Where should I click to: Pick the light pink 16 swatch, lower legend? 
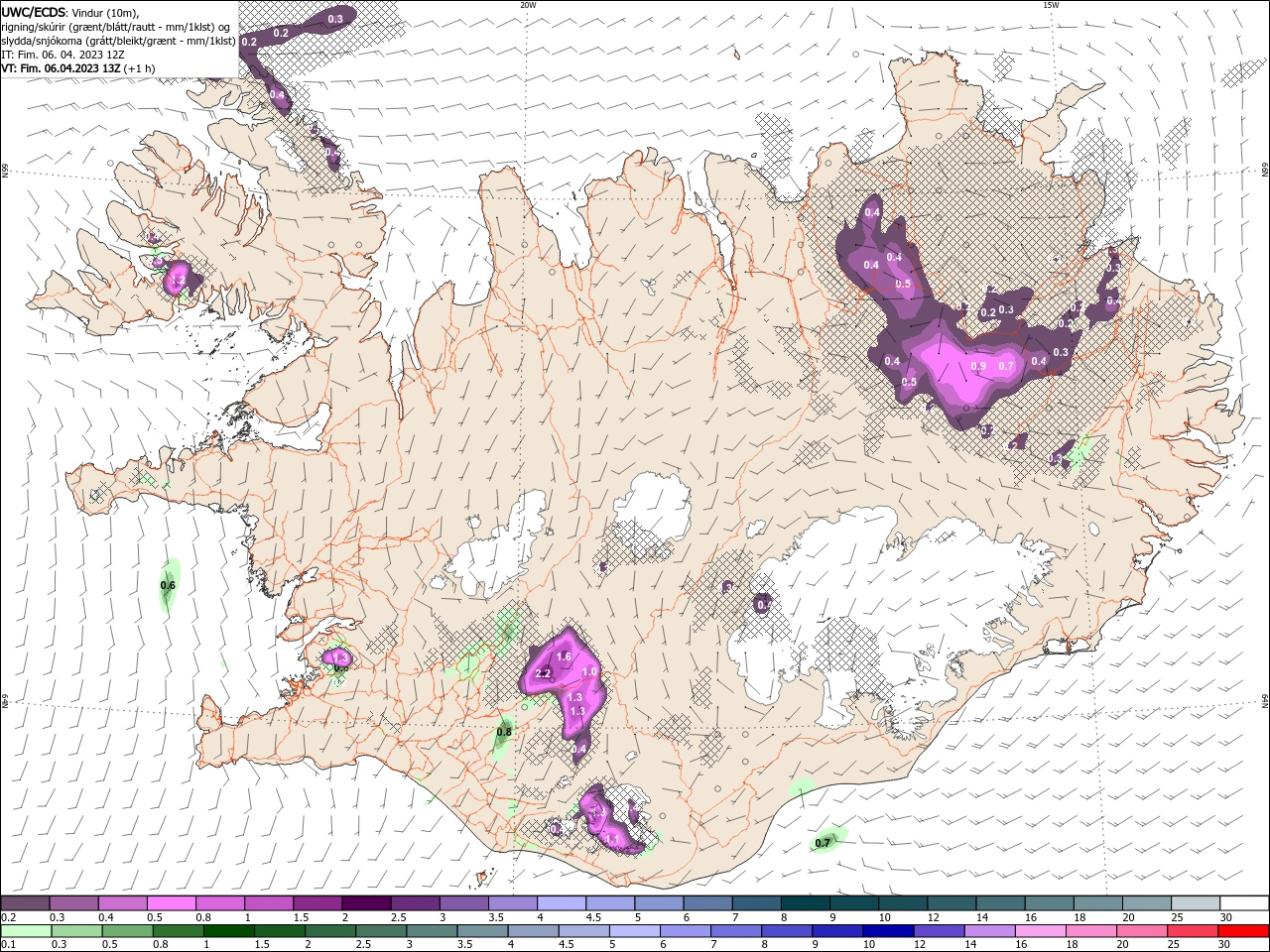[1041, 931]
